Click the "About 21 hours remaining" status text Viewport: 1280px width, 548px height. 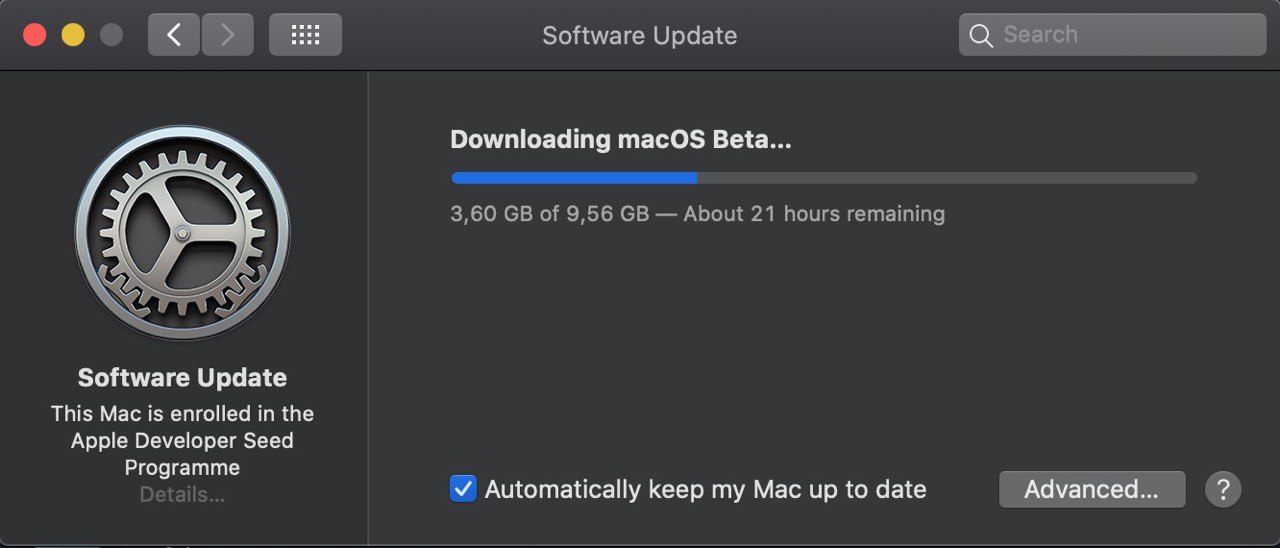[x=814, y=214]
